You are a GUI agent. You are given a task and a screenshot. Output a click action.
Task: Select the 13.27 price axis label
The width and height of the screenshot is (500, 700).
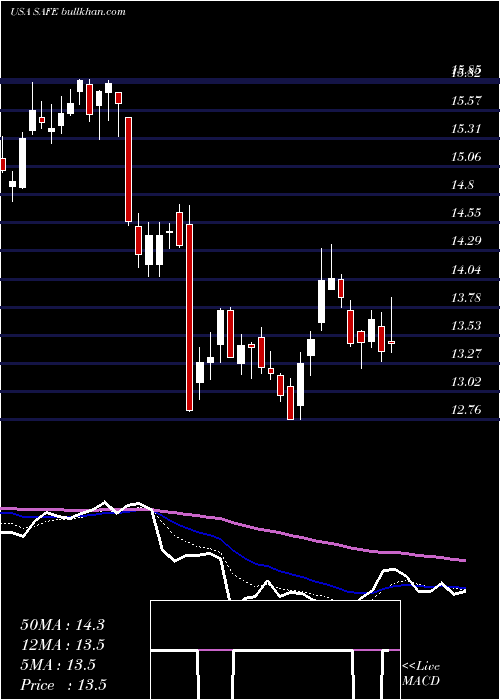tap(466, 354)
